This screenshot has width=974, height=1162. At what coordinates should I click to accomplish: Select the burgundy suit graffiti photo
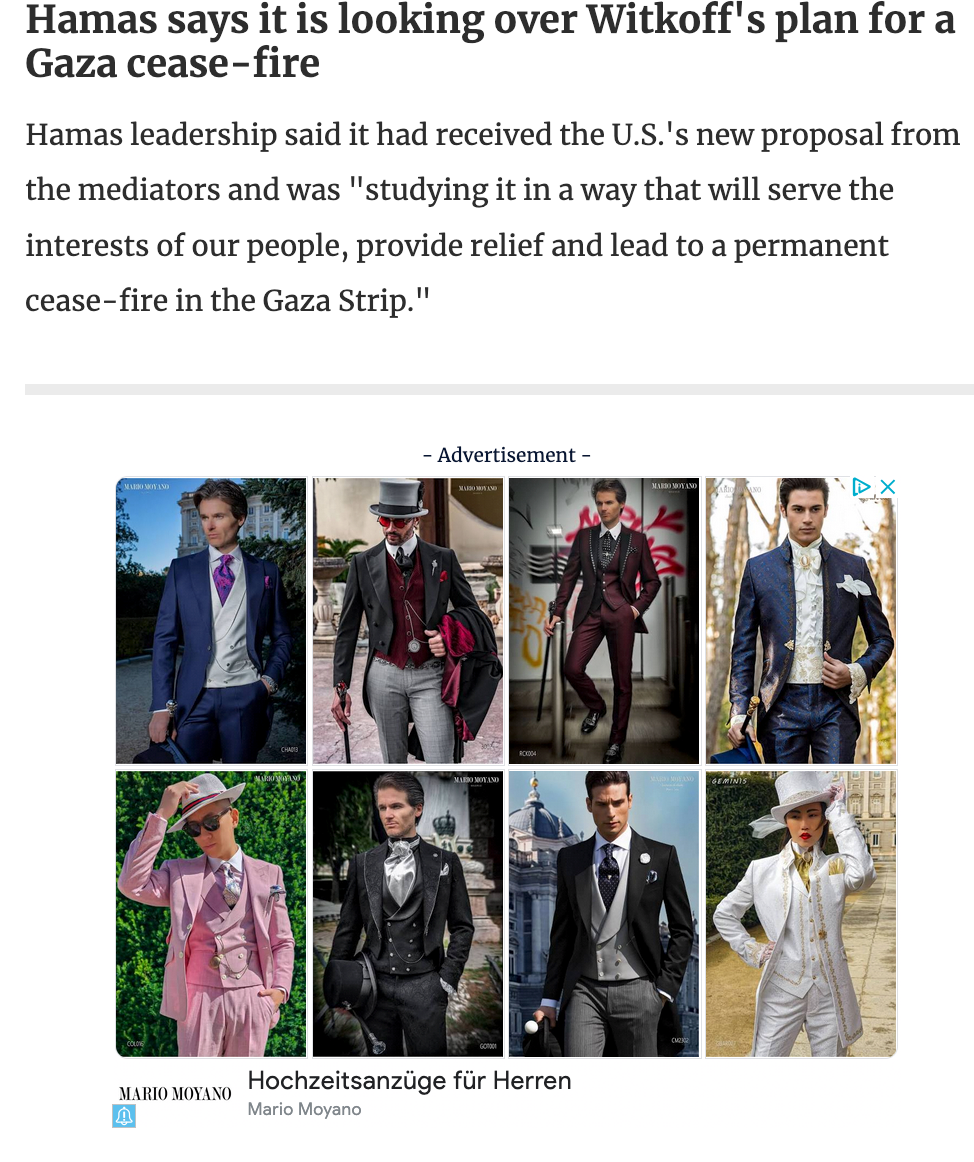(604, 620)
